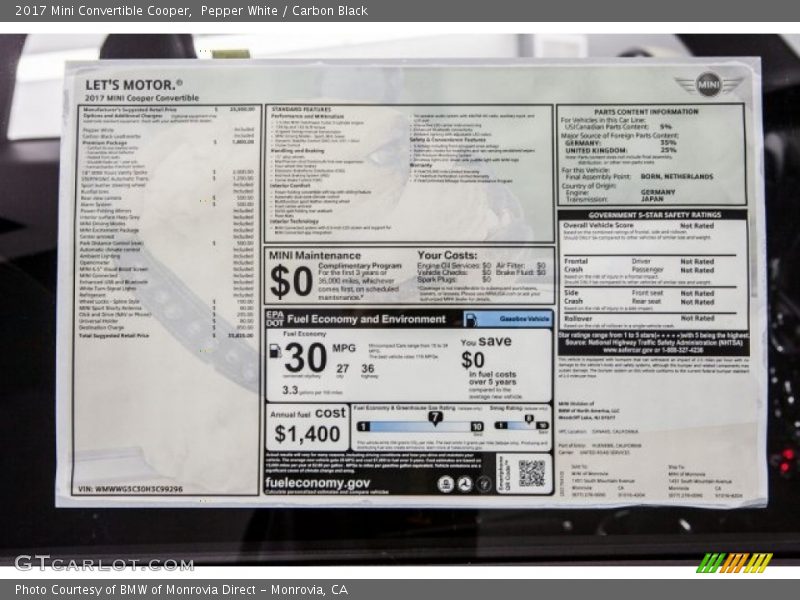Click the fuel pump icon beside 30 MPG
Screen dimensions: 800x600
275,351
